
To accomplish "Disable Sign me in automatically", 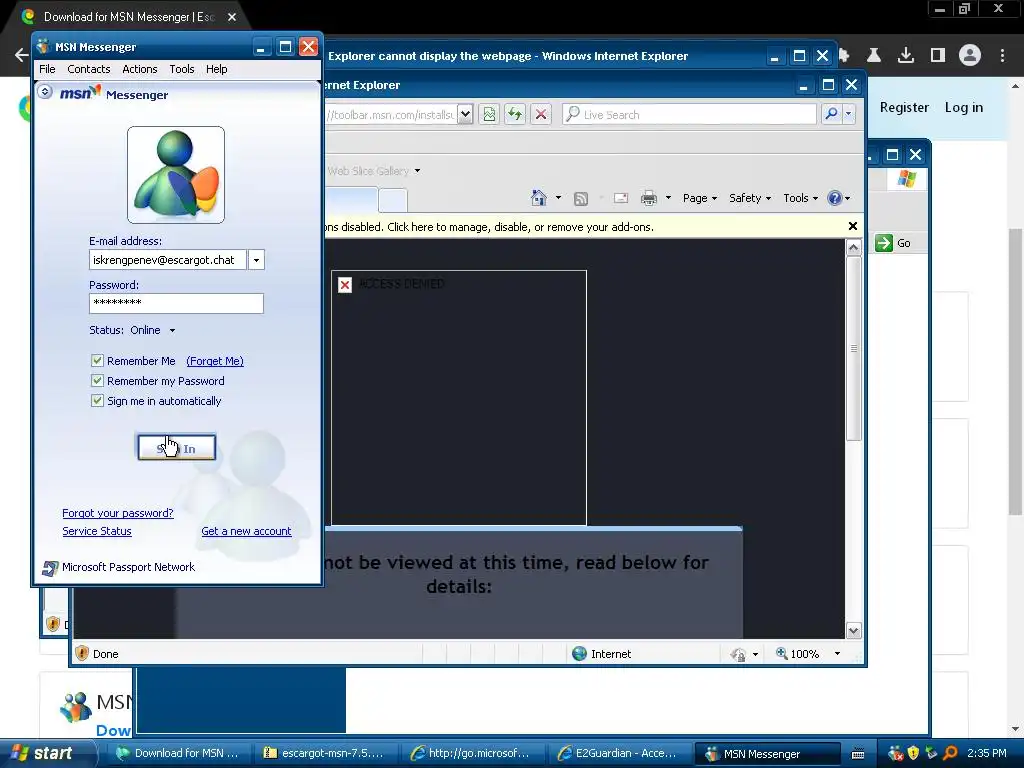I will tap(97, 401).
